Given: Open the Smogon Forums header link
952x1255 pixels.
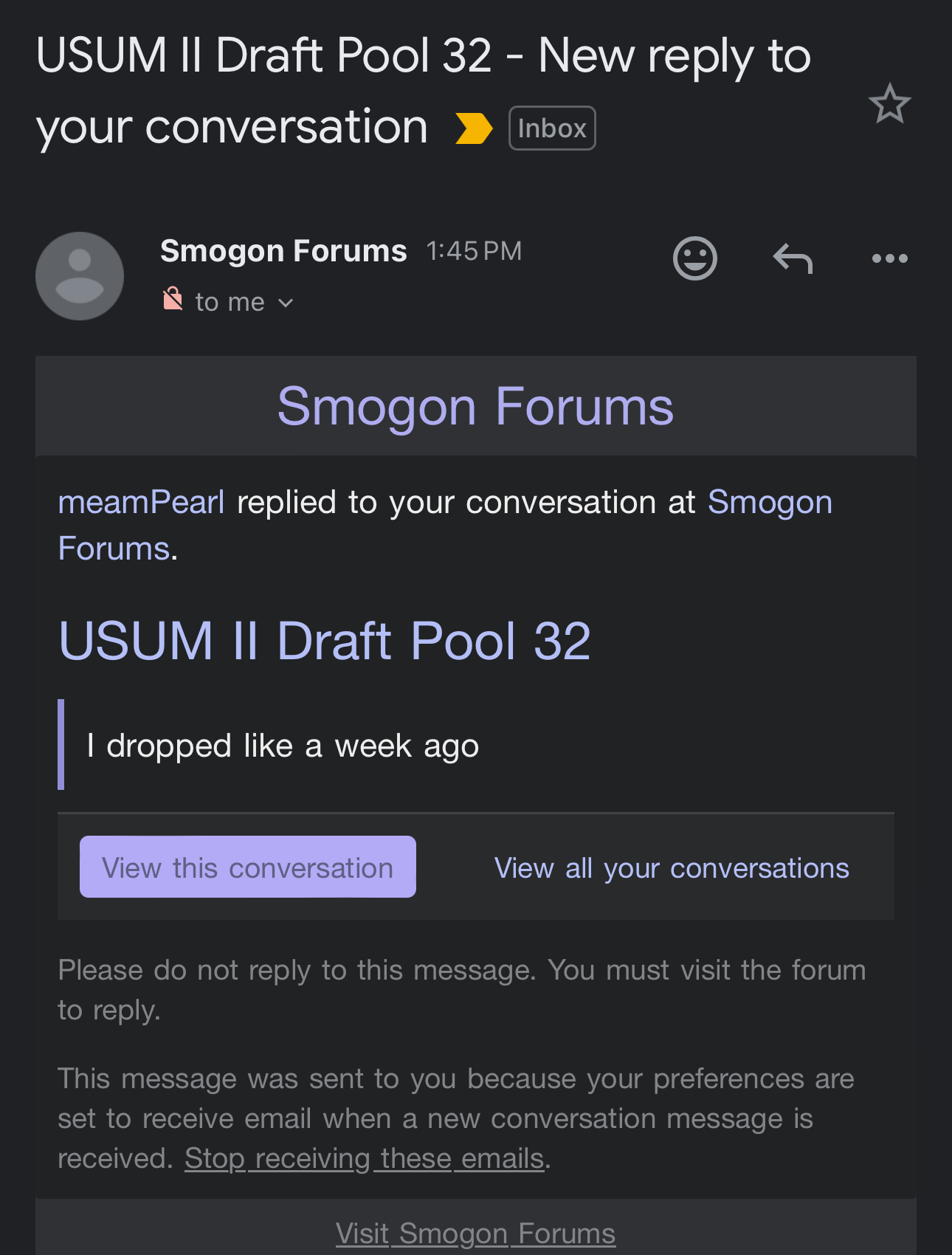Looking at the screenshot, I should coord(475,406).
